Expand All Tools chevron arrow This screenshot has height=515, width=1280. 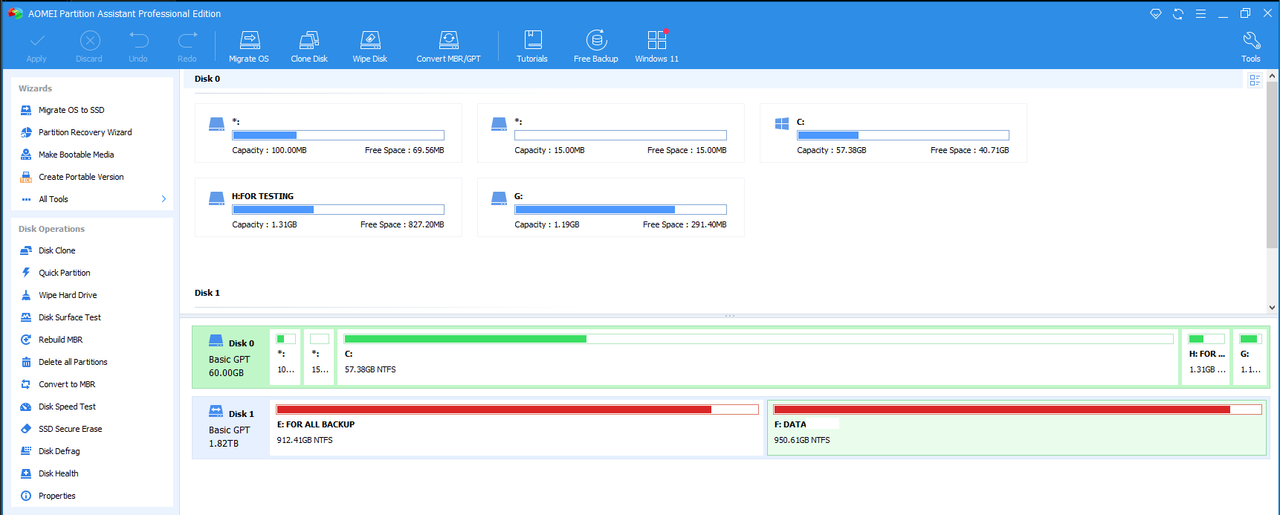pyautogui.click(x=163, y=199)
